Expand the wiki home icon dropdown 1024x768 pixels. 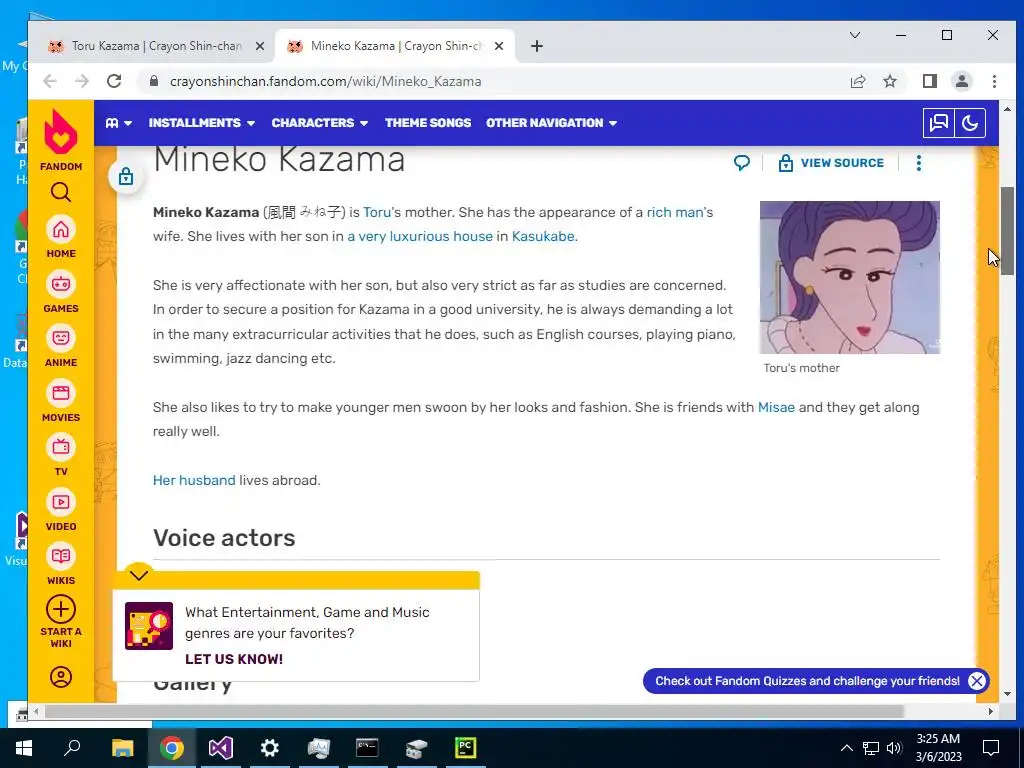pos(119,123)
